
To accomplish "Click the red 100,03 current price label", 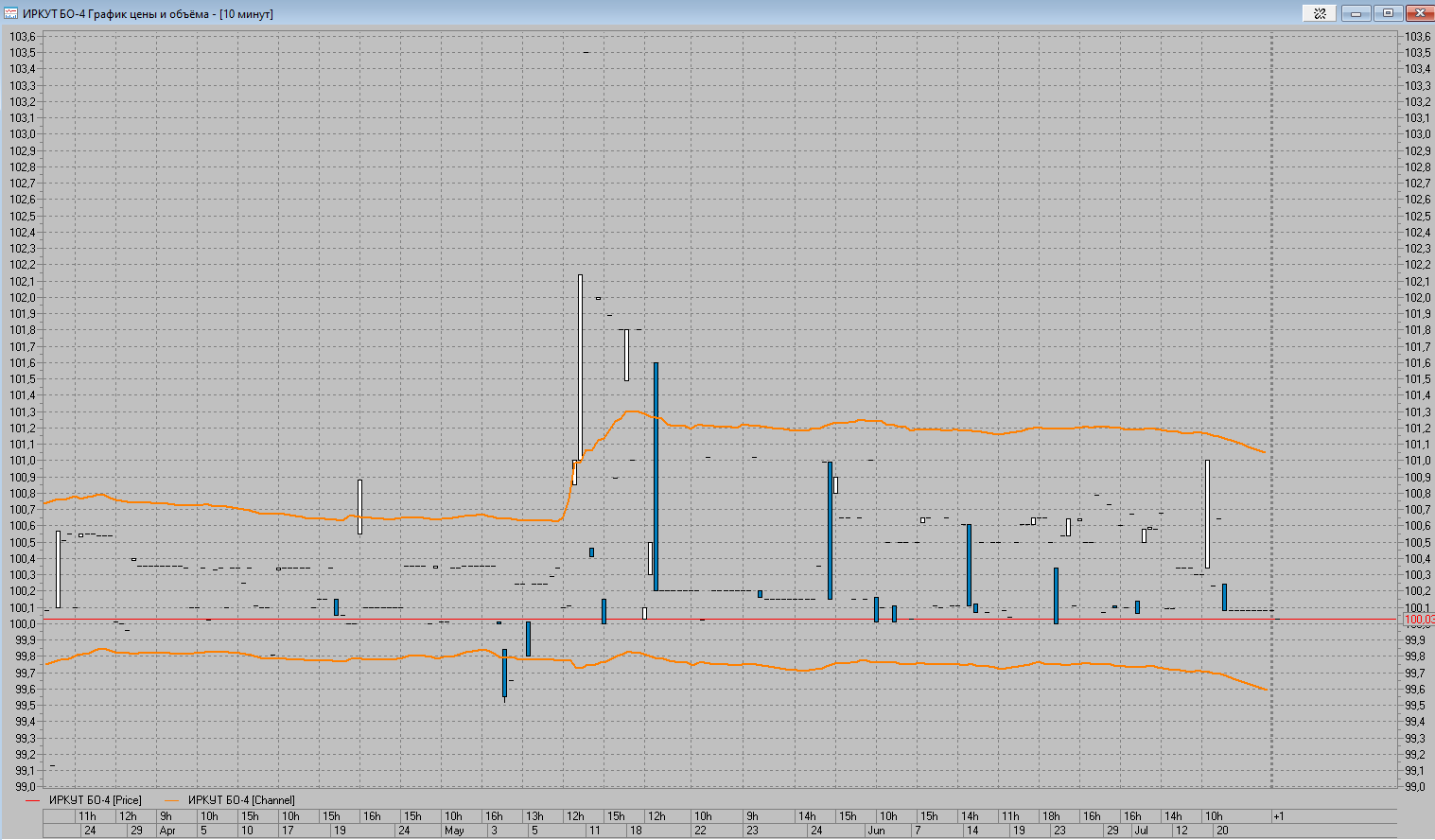I will (1419, 620).
